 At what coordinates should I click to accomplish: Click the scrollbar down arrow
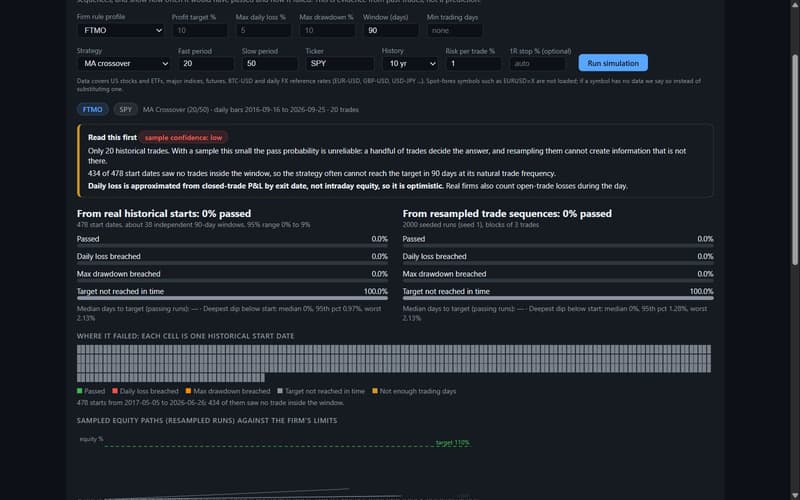[x=795, y=495]
